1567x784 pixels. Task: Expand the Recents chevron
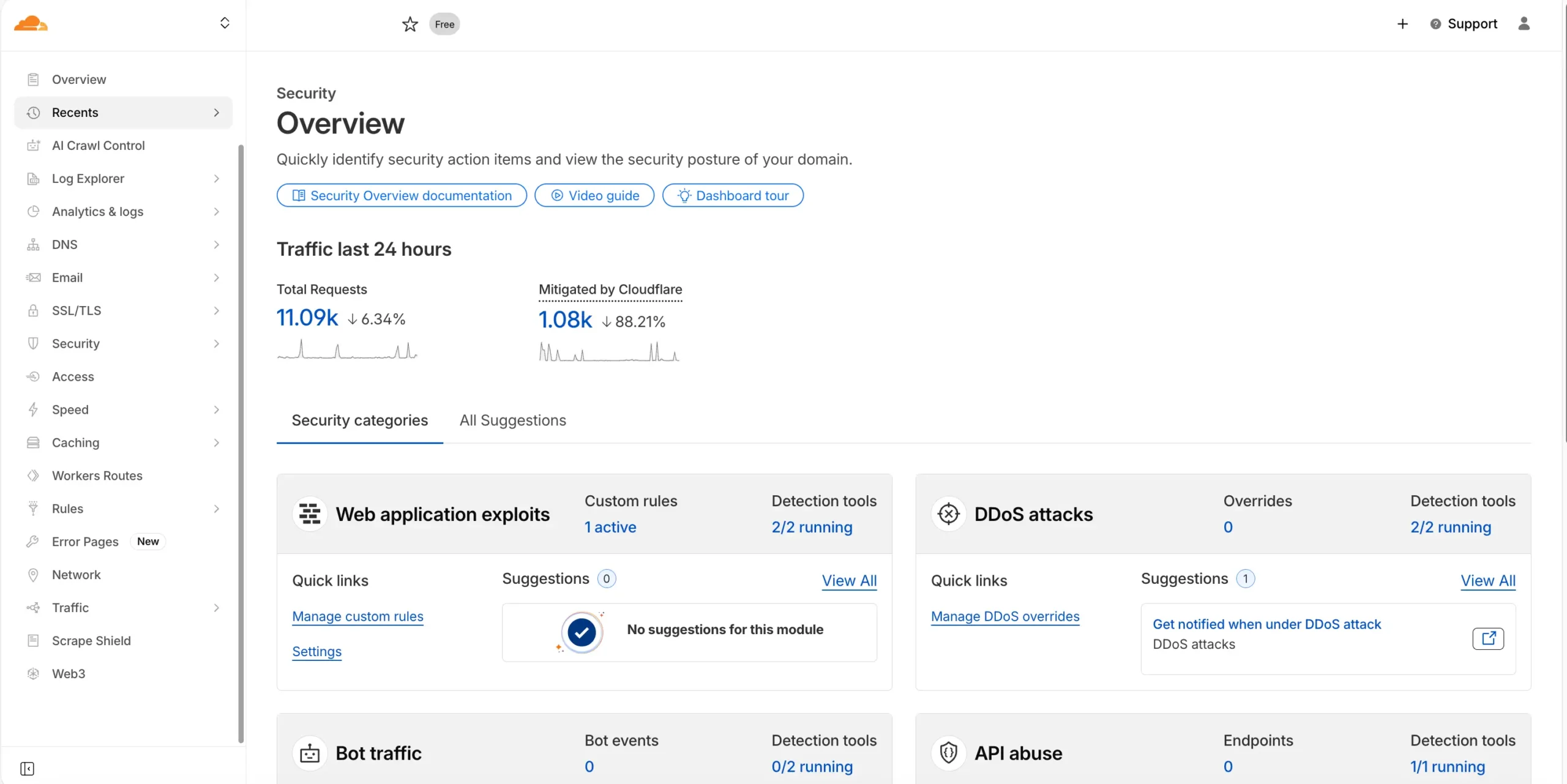point(216,113)
